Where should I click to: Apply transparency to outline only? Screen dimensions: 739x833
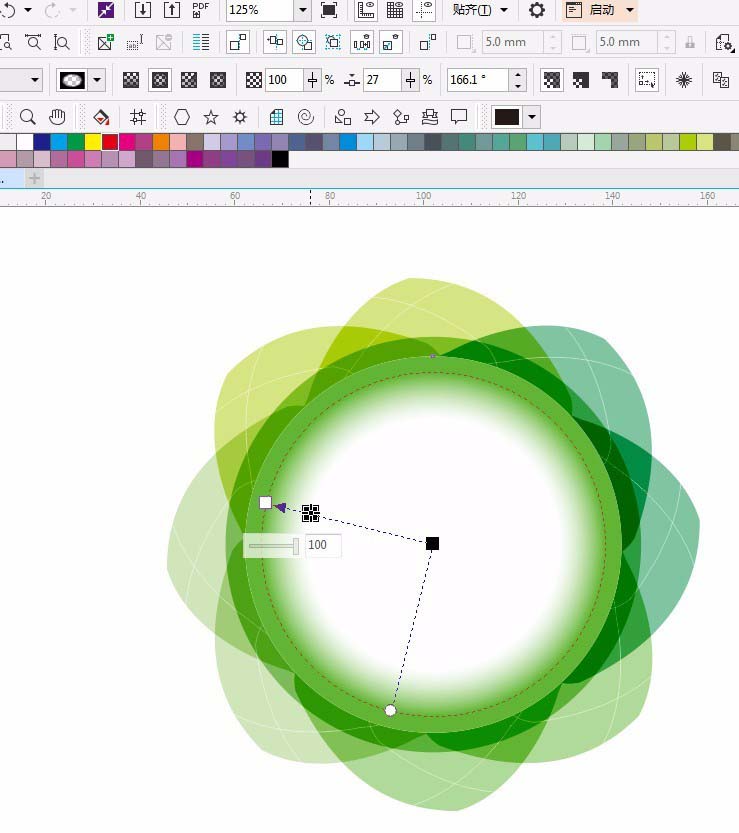tap(610, 80)
